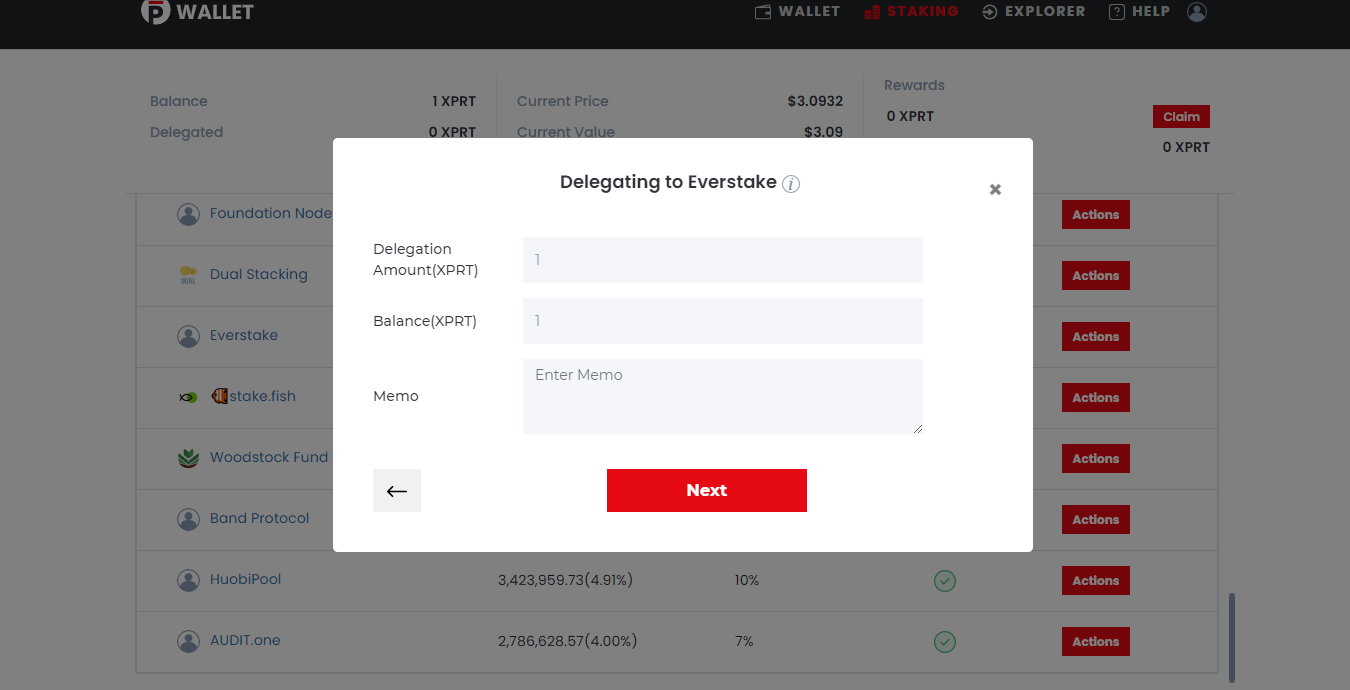The height and width of the screenshot is (690, 1350).
Task: Click the HuobiPool active status checkmark
Action: tap(945, 580)
